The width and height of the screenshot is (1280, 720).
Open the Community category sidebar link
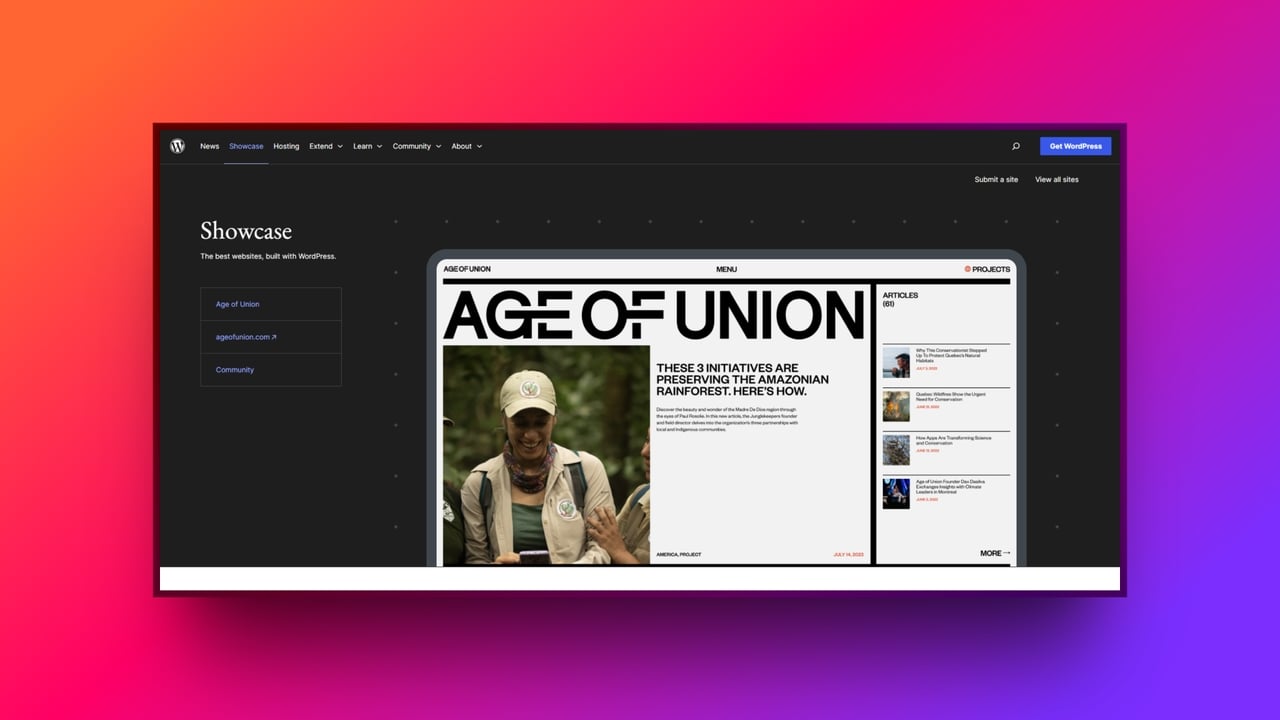point(235,370)
